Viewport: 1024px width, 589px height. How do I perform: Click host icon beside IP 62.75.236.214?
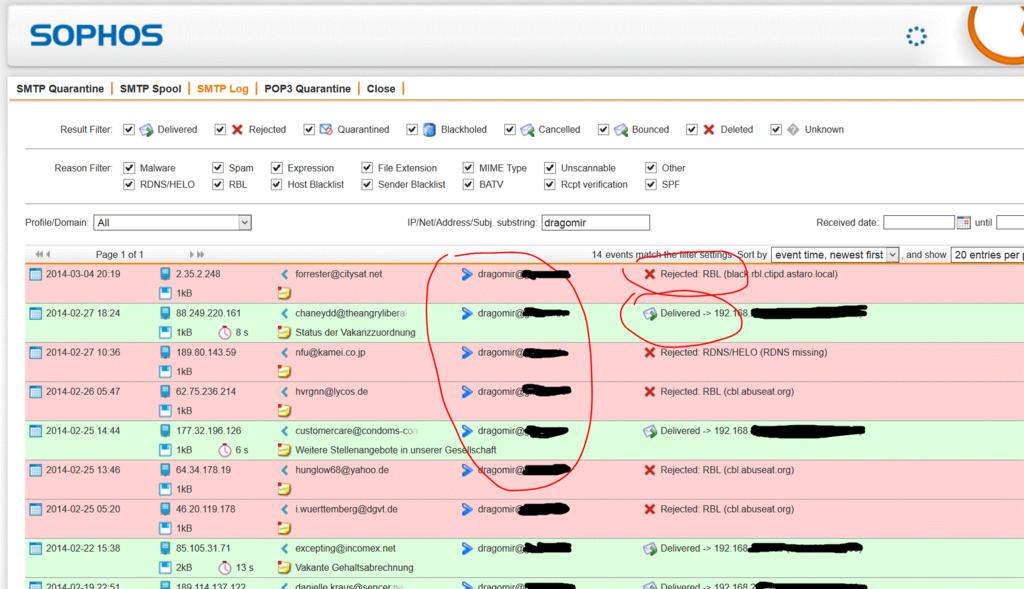tap(165, 392)
